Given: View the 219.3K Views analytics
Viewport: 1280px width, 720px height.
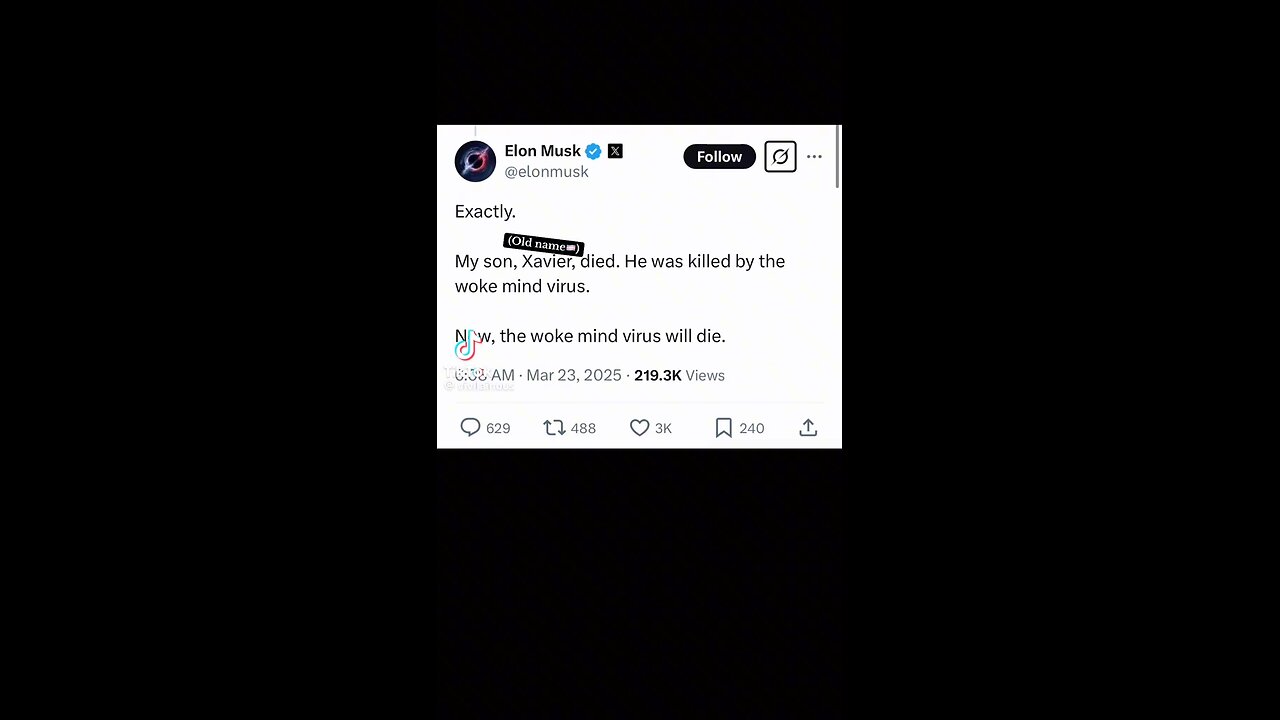Looking at the screenshot, I should 679,375.
